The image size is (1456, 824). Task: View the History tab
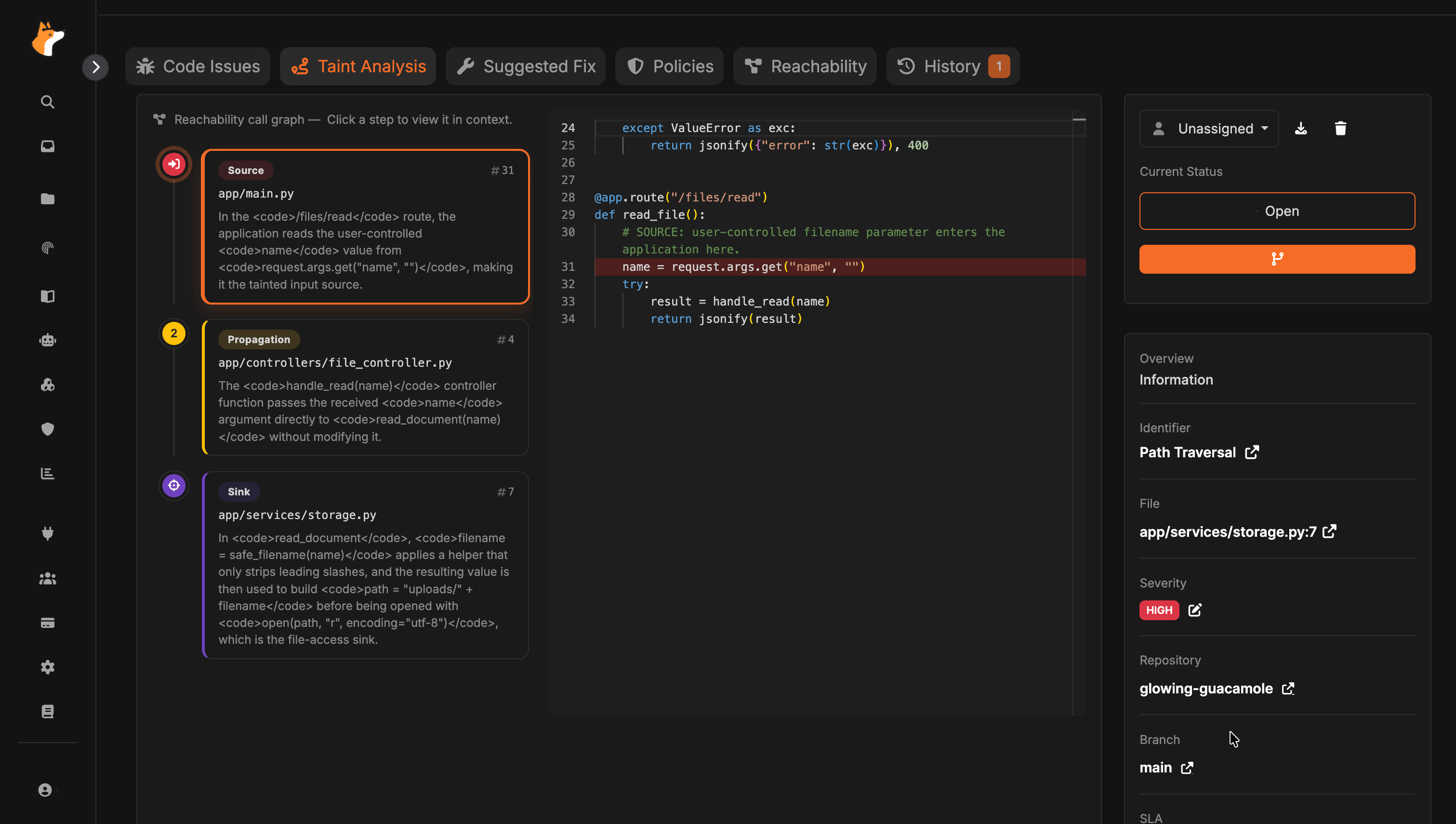click(953, 66)
